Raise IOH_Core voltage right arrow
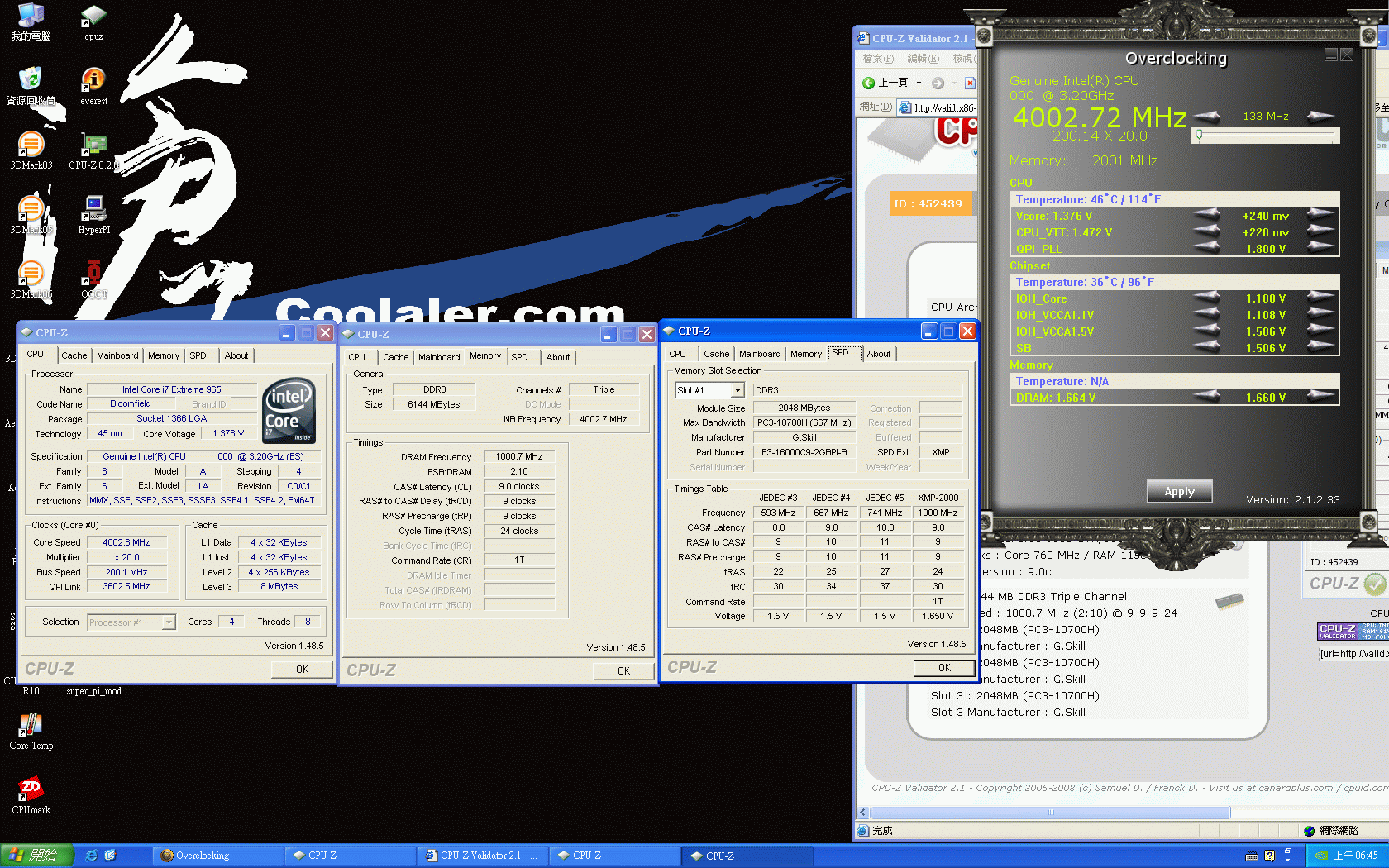 [x=1320, y=298]
